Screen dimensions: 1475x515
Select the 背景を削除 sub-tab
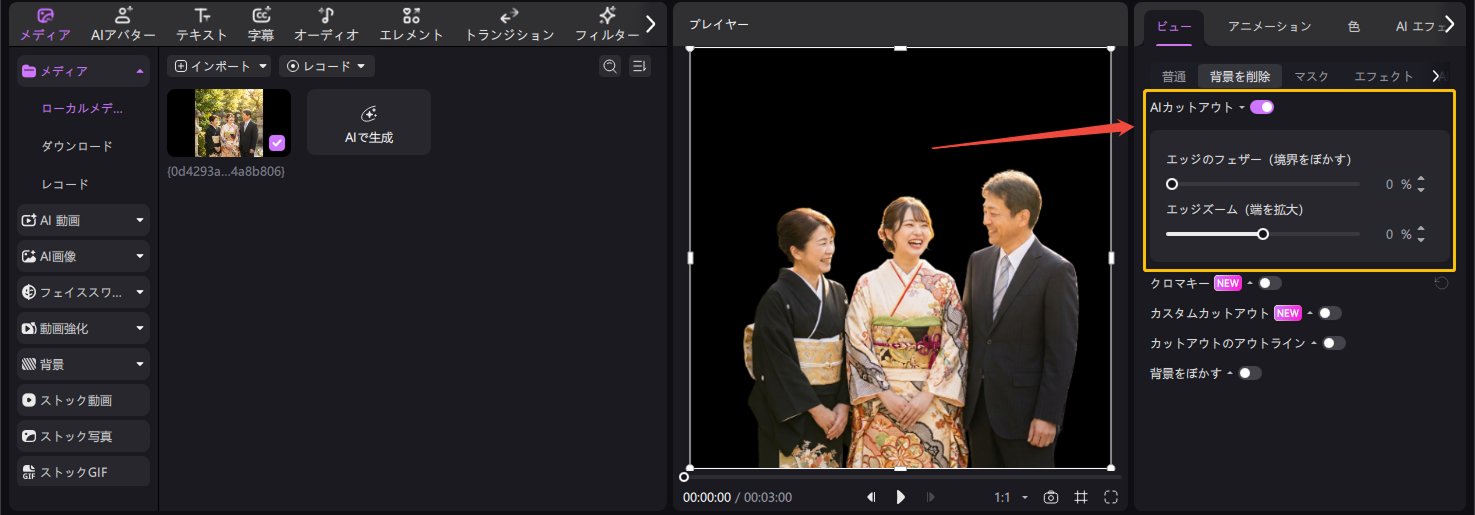(1240, 76)
